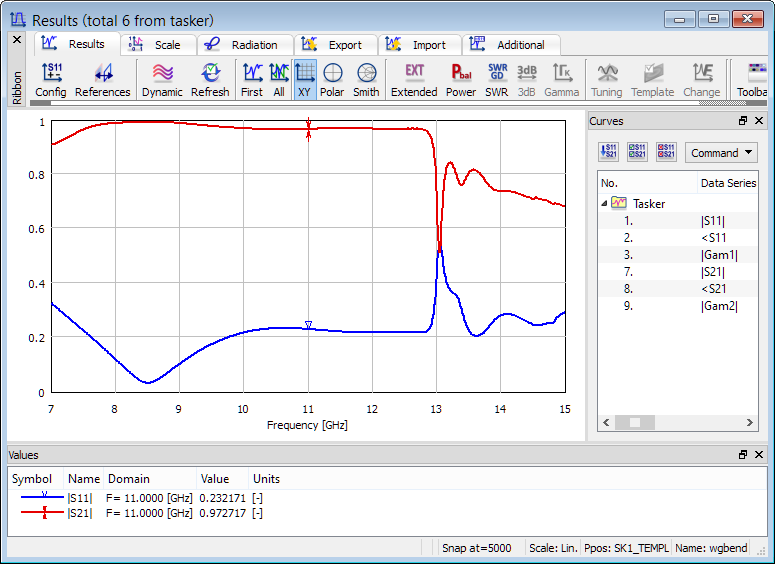Image resolution: width=775 pixels, height=564 pixels.
Task: Open Extended results icon
Action: (414, 80)
